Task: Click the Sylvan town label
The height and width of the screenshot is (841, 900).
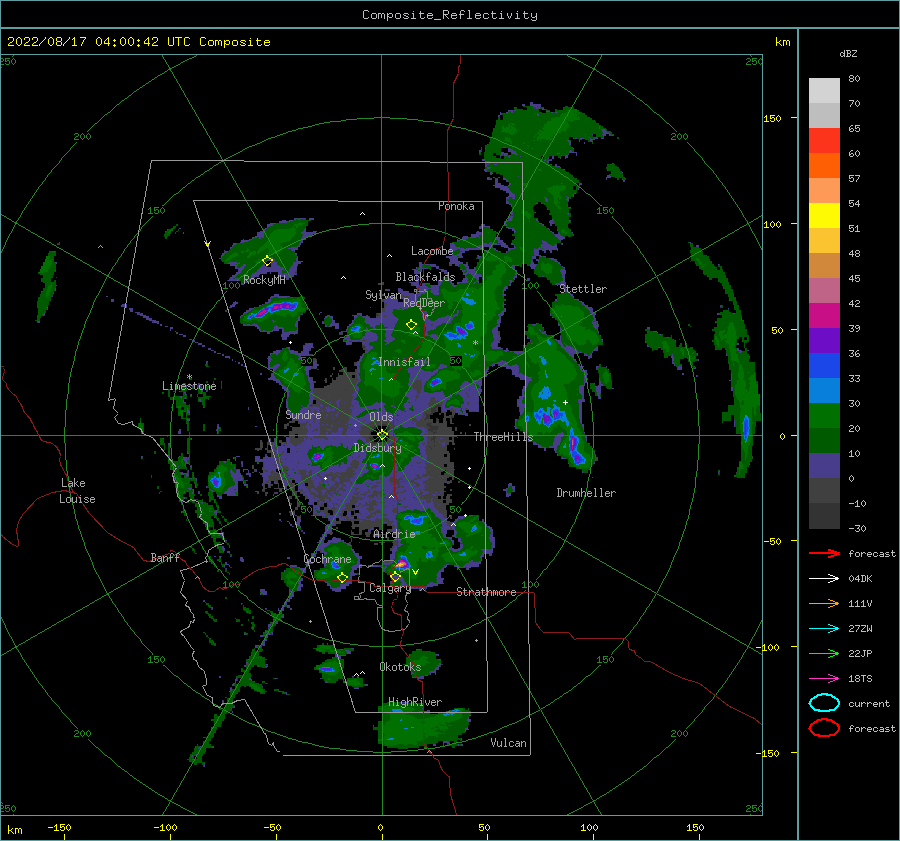Action: (383, 295)
